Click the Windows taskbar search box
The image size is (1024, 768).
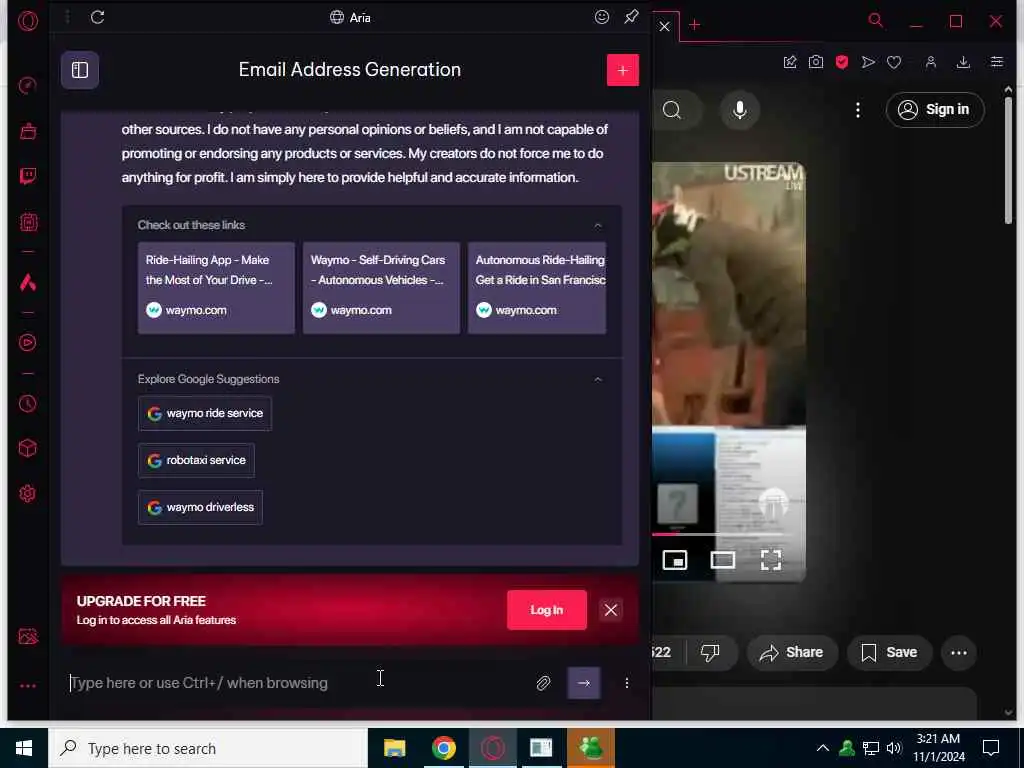(x=208, y=748)
